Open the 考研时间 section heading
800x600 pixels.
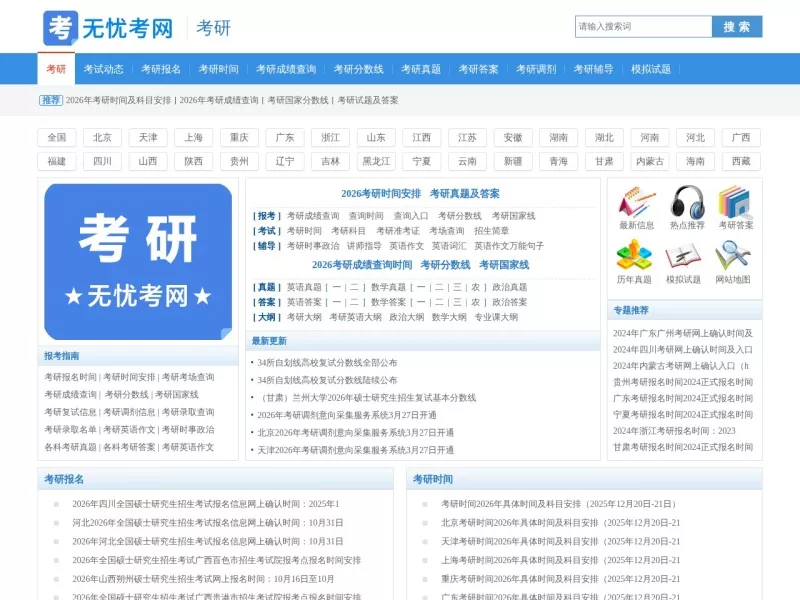click(x=433, y=480)
